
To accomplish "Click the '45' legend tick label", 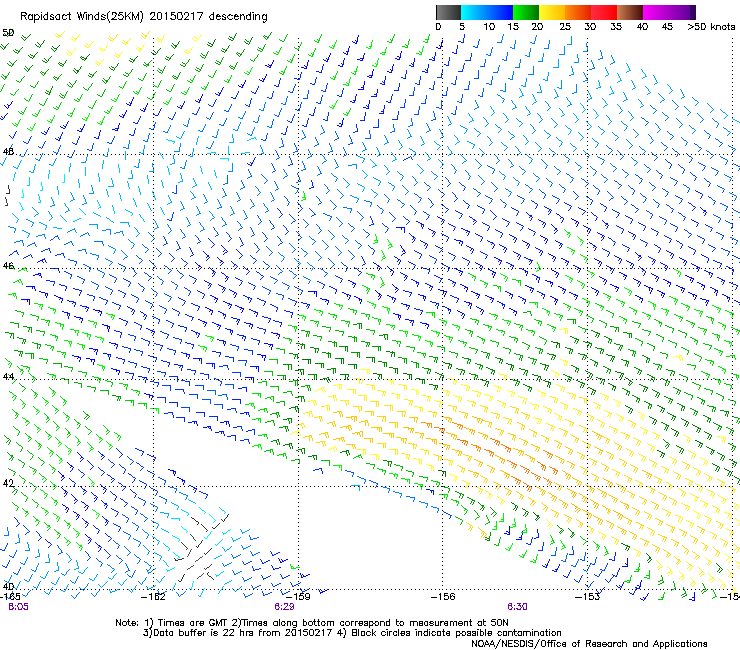I will click(667, 27).
